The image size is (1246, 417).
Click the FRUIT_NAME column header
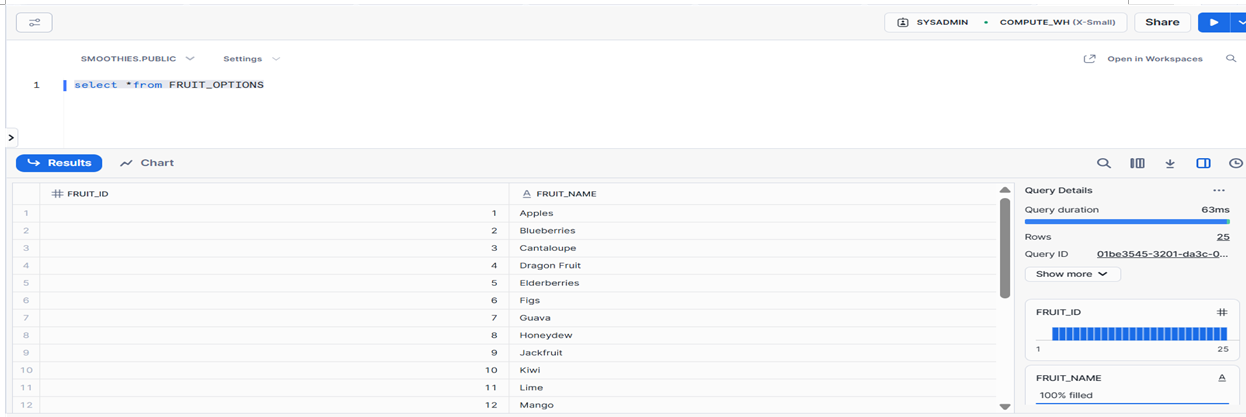(x=566, y=193)
